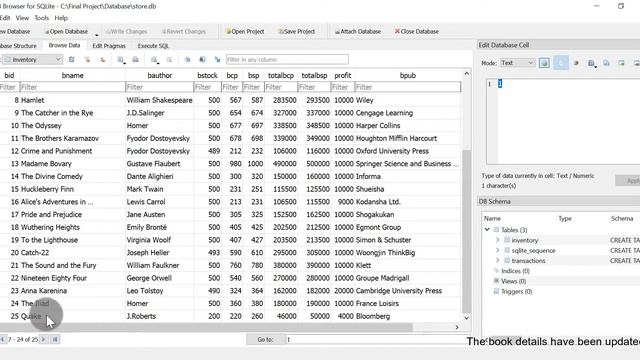Click the Revert Changes toolbar button
Screen dimensions: 640x360
(x=183, y=31)
